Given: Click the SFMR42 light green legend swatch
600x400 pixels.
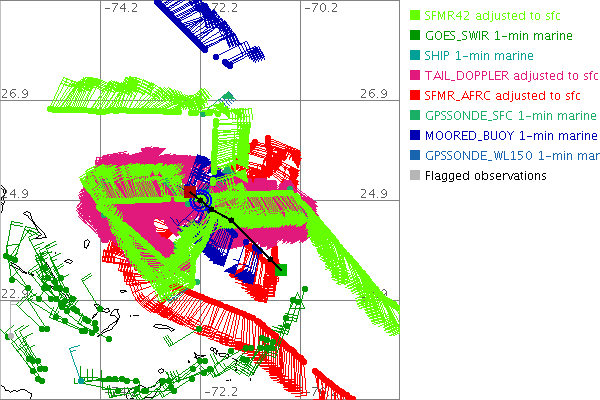Looking at the screenshot, I should [x=415, y=16].
